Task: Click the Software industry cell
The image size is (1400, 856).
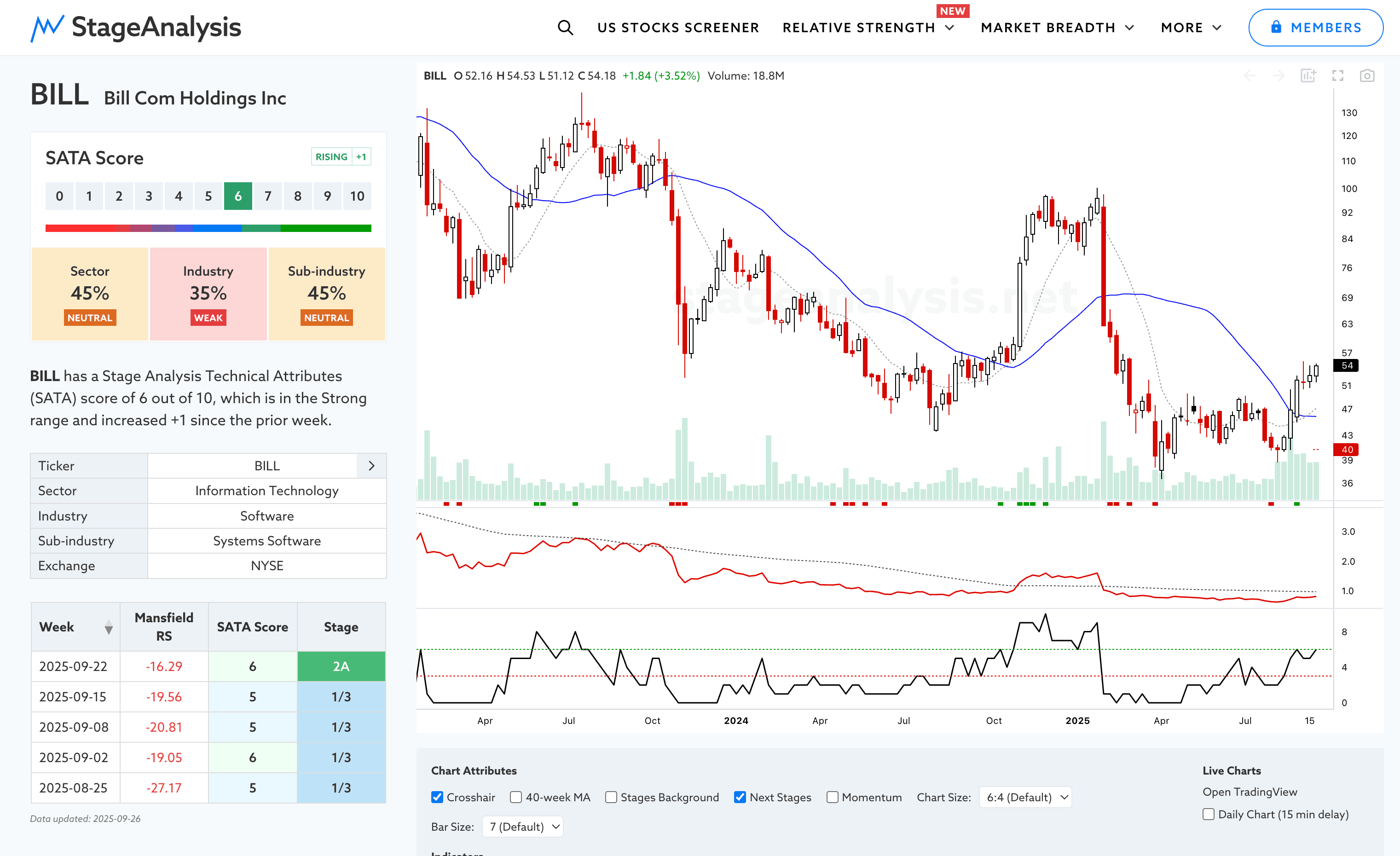Action: (x=267, y=516)
